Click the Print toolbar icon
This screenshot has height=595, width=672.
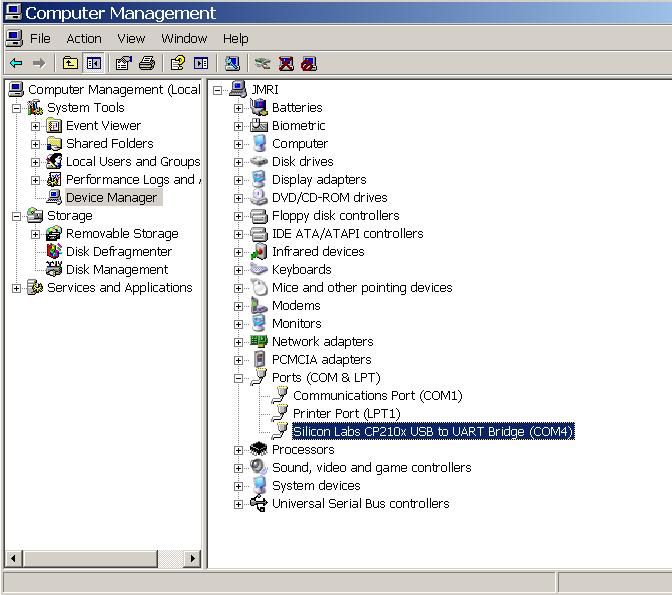pos(147,63)
